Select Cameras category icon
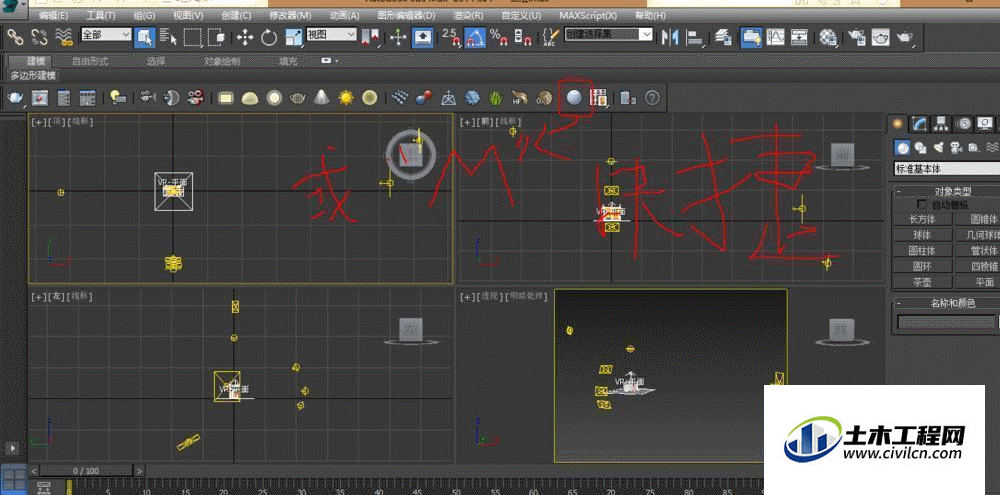 [956, 148]
